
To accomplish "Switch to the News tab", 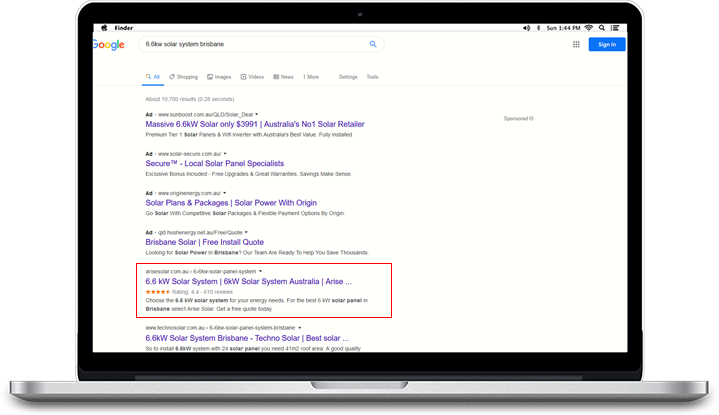I will coord(283,77).
